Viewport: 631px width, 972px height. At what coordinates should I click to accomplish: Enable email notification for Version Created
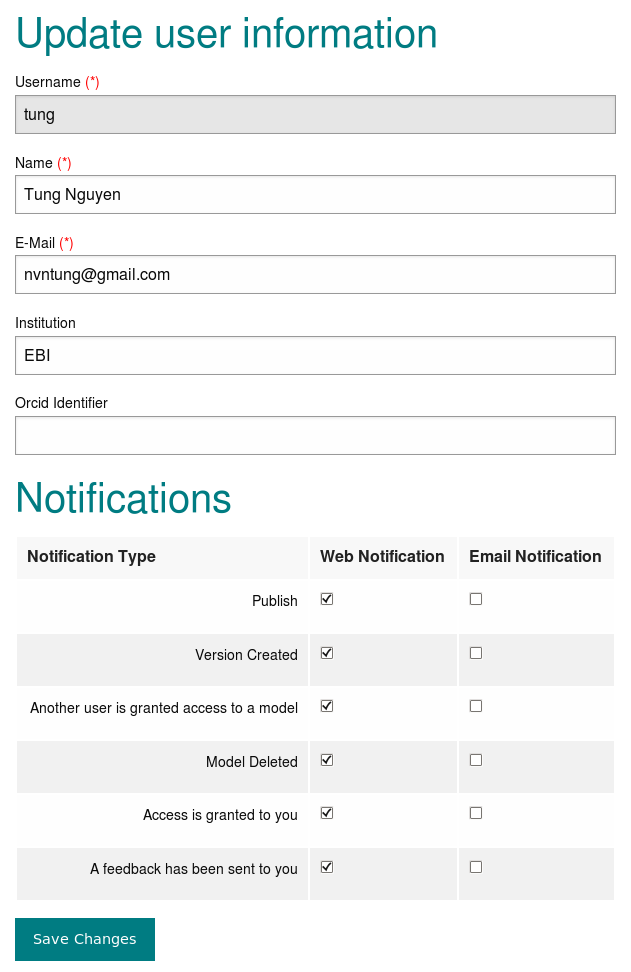click(475, 652)
